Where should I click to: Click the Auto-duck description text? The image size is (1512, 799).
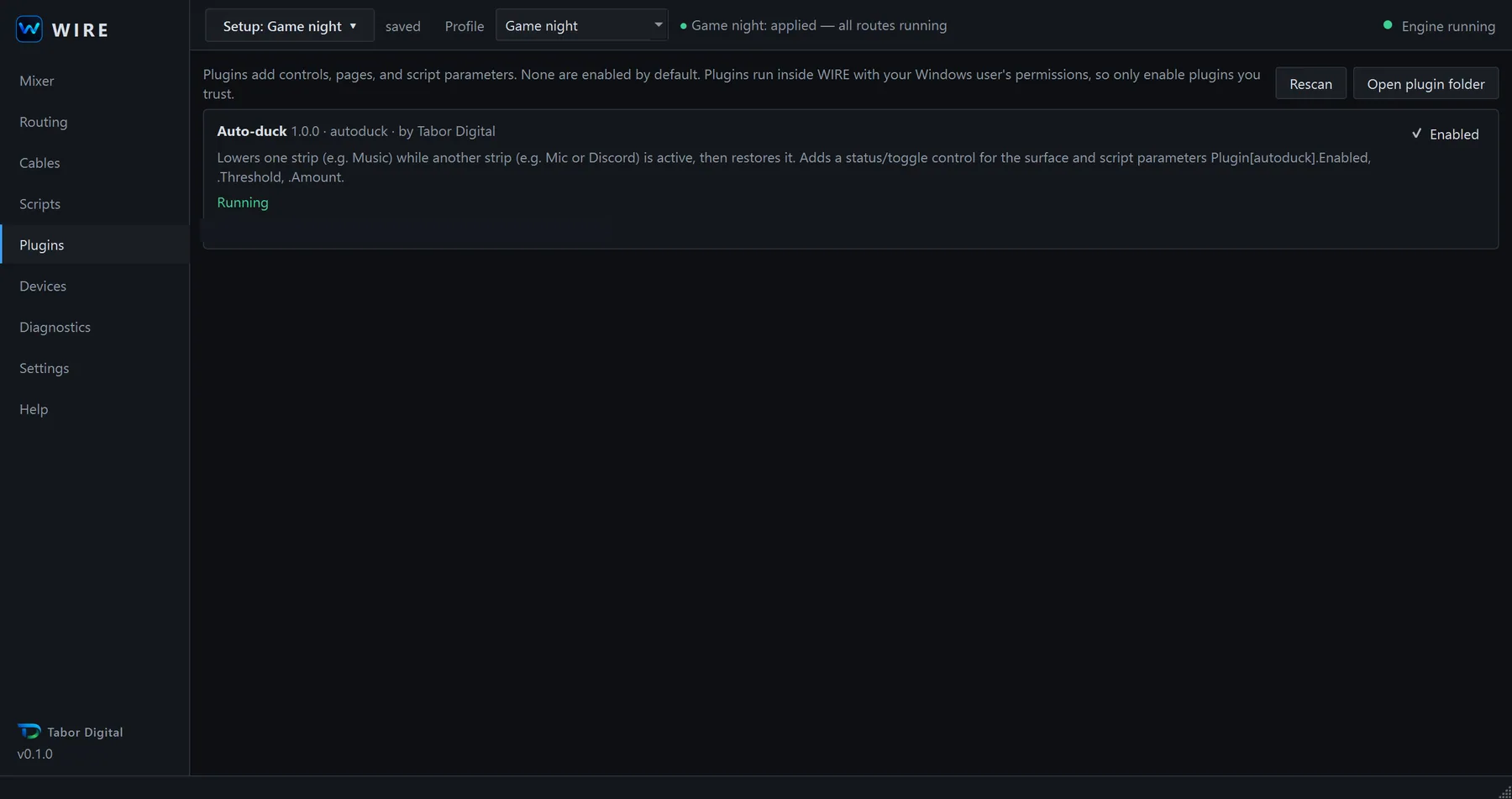pyautogui.click(x=794, y=167)
